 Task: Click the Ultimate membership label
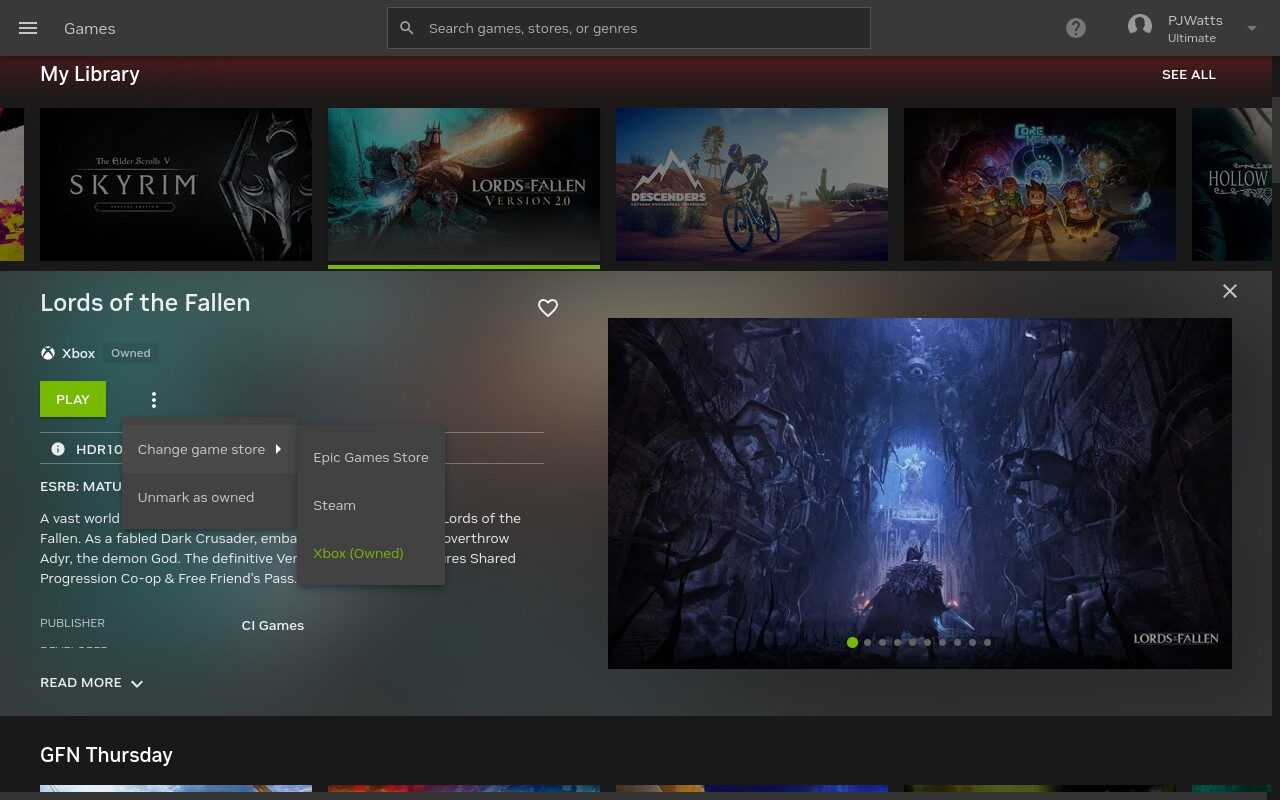pos(1192,38)
